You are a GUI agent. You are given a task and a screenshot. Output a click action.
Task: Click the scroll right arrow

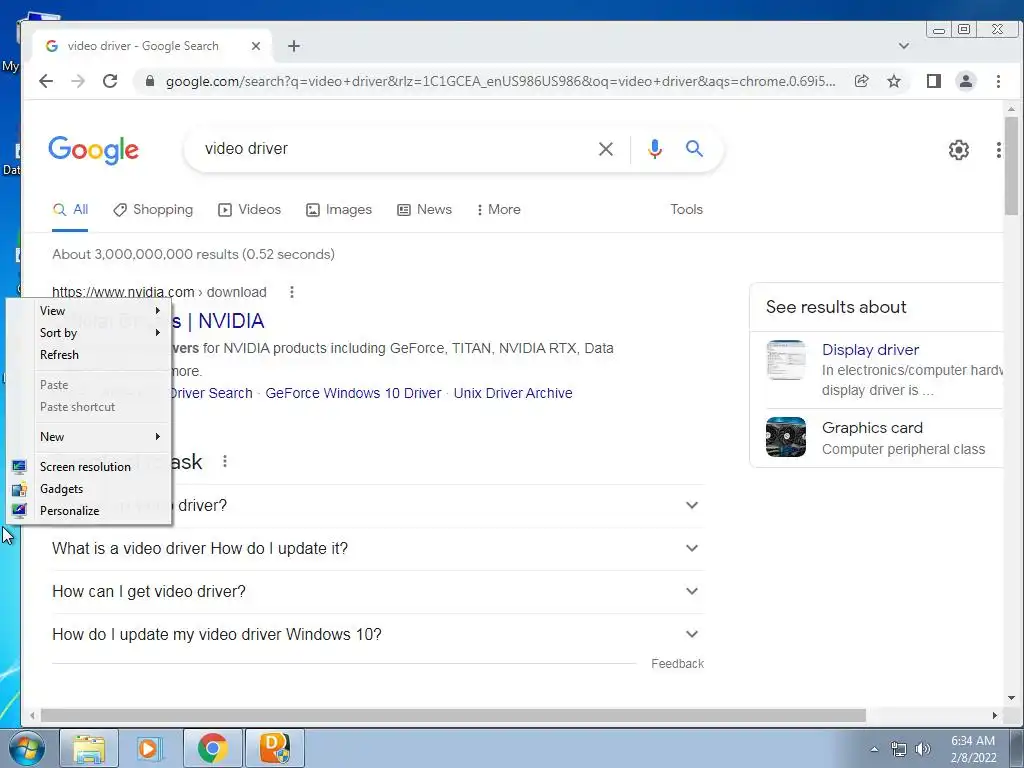point(995,716)
